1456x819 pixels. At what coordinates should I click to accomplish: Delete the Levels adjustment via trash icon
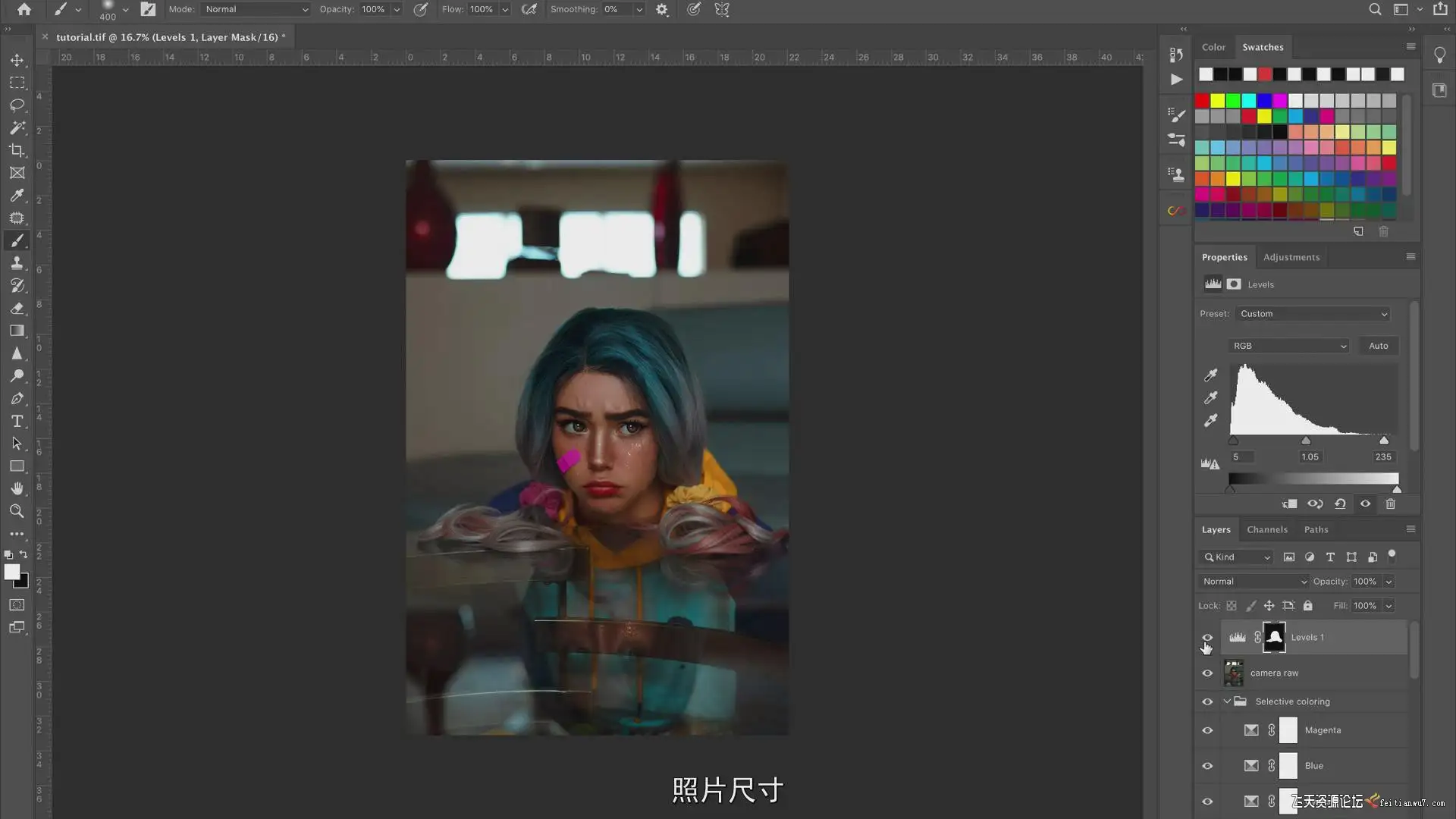pyautogui.click(x=1390, y=504)
